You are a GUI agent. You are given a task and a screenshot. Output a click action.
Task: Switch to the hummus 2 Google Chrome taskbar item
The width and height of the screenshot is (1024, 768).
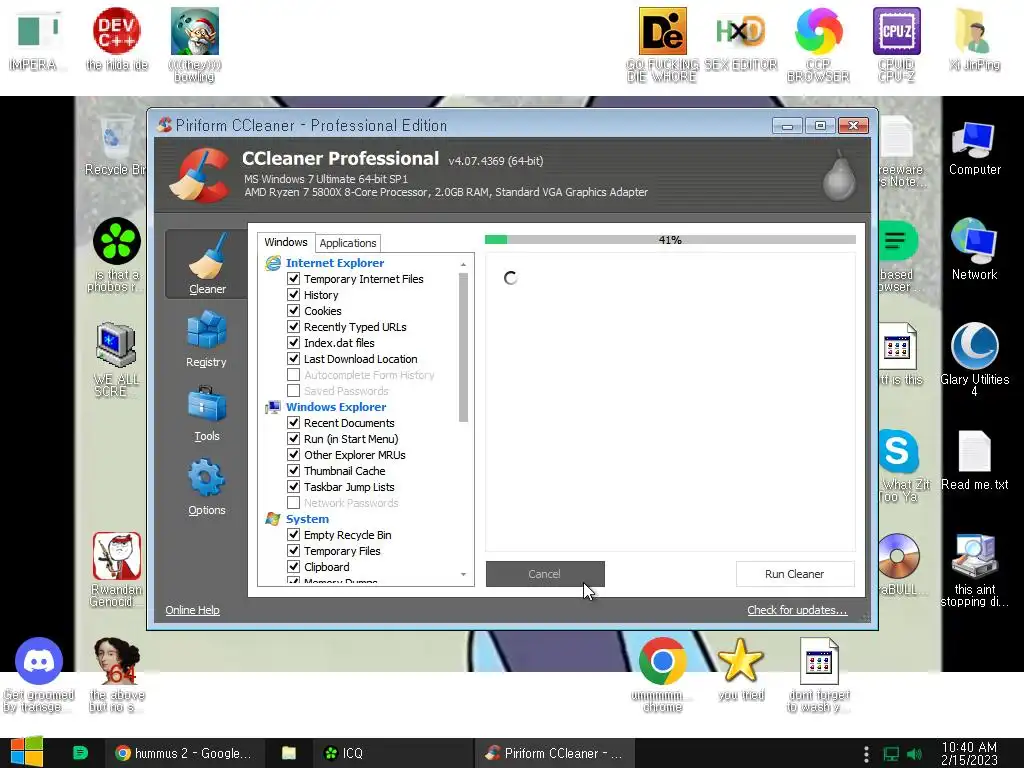184,753
